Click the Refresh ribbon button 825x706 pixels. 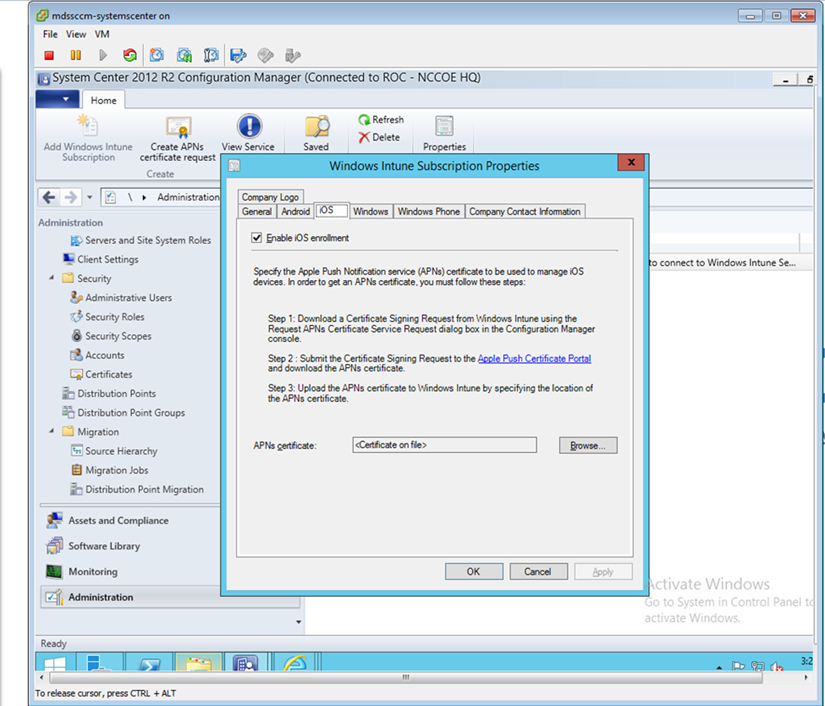tap(381, 120)
